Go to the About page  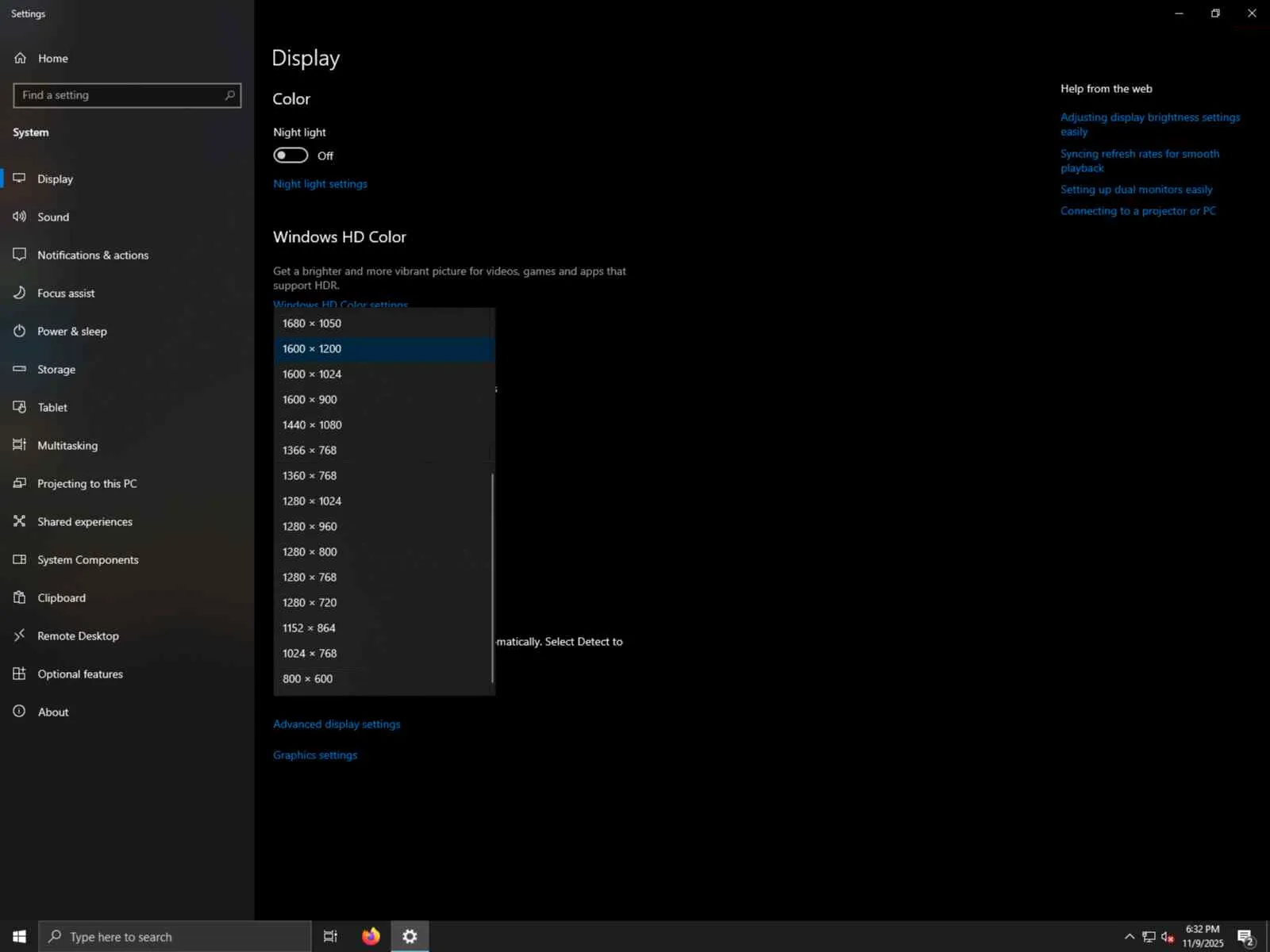click(x=127, y=712)
